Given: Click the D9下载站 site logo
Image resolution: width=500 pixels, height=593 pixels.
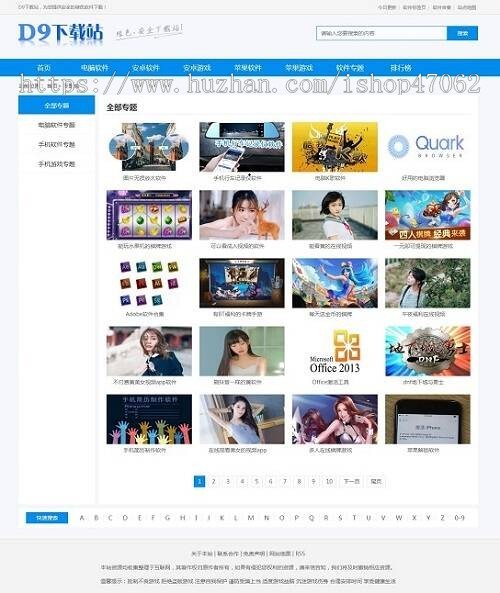Looking at the screenshot, I should [61, 33].
